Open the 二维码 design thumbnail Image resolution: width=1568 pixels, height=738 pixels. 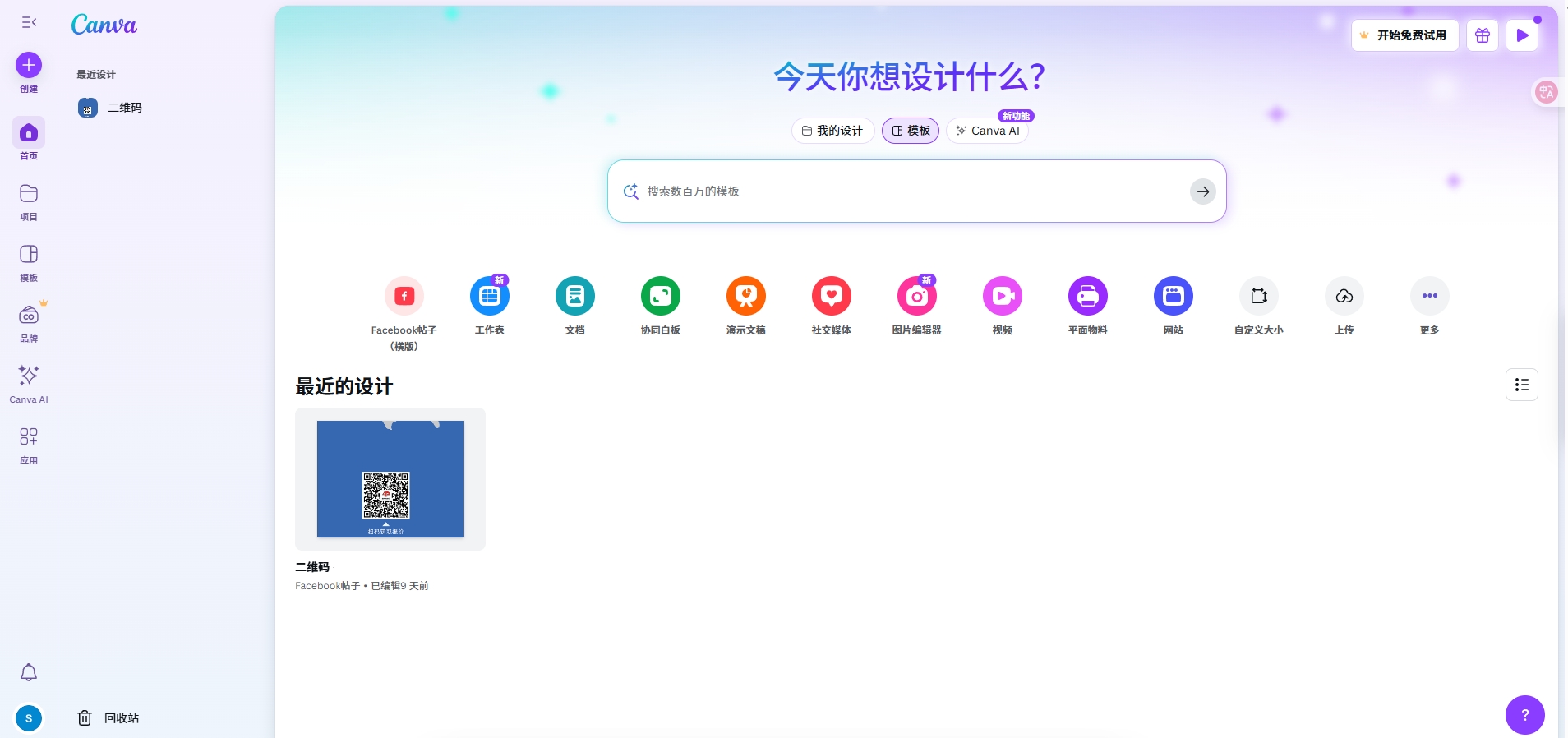[x=390, y=479]
